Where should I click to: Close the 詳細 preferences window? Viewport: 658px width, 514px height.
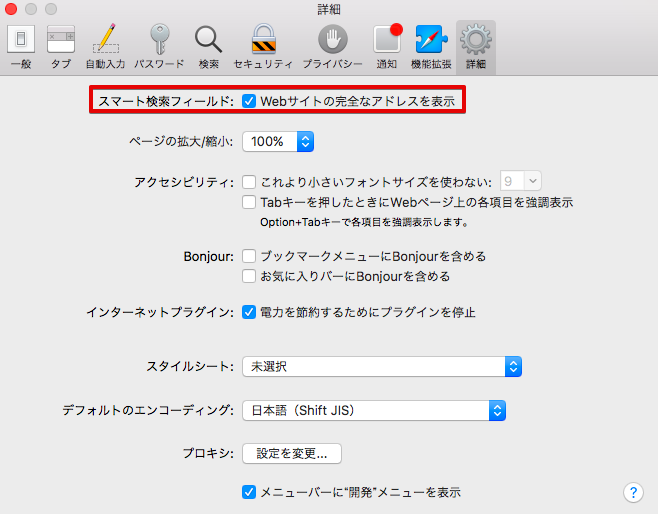[11, 9]
